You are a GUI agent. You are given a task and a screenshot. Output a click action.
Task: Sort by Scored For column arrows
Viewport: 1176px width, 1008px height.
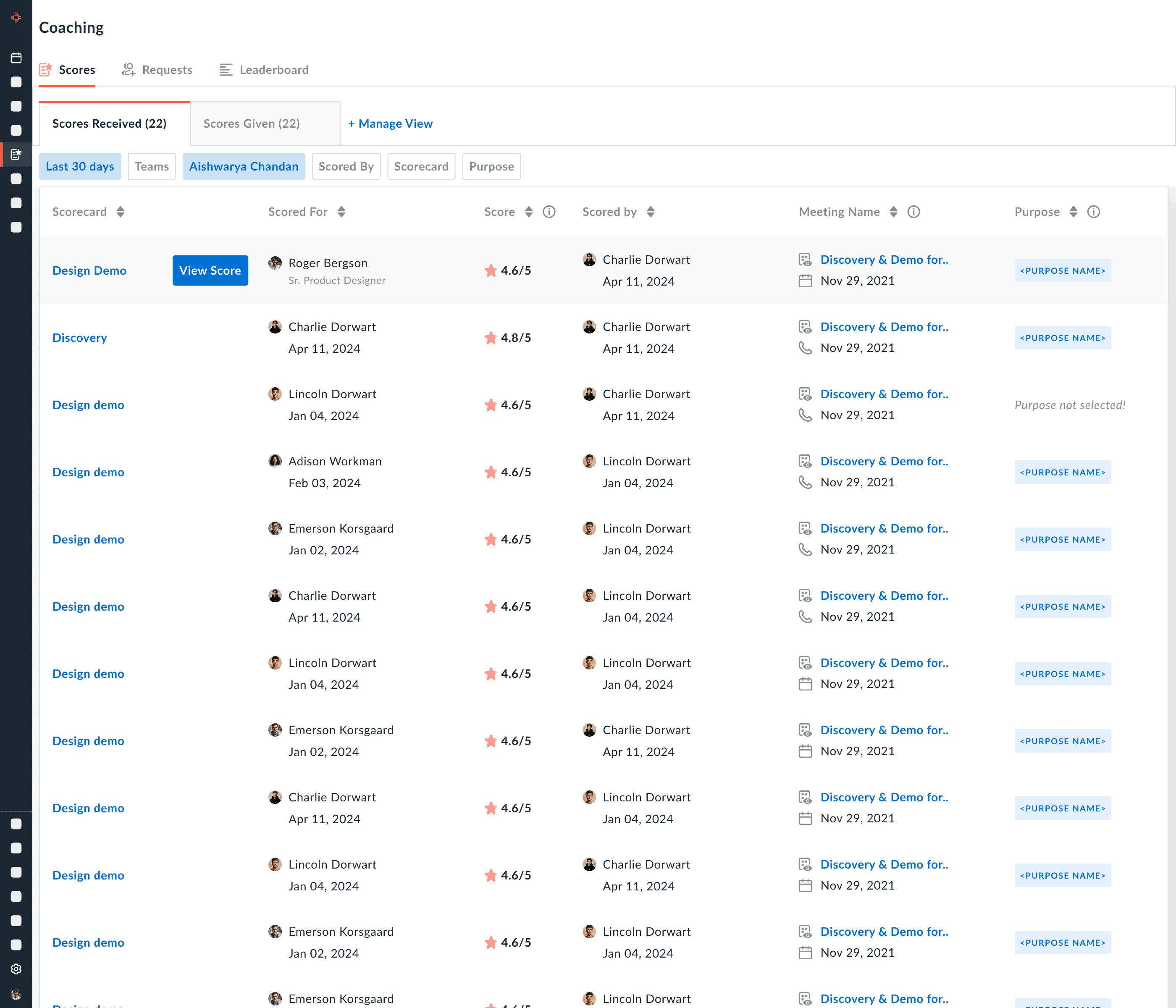(341, 212)
